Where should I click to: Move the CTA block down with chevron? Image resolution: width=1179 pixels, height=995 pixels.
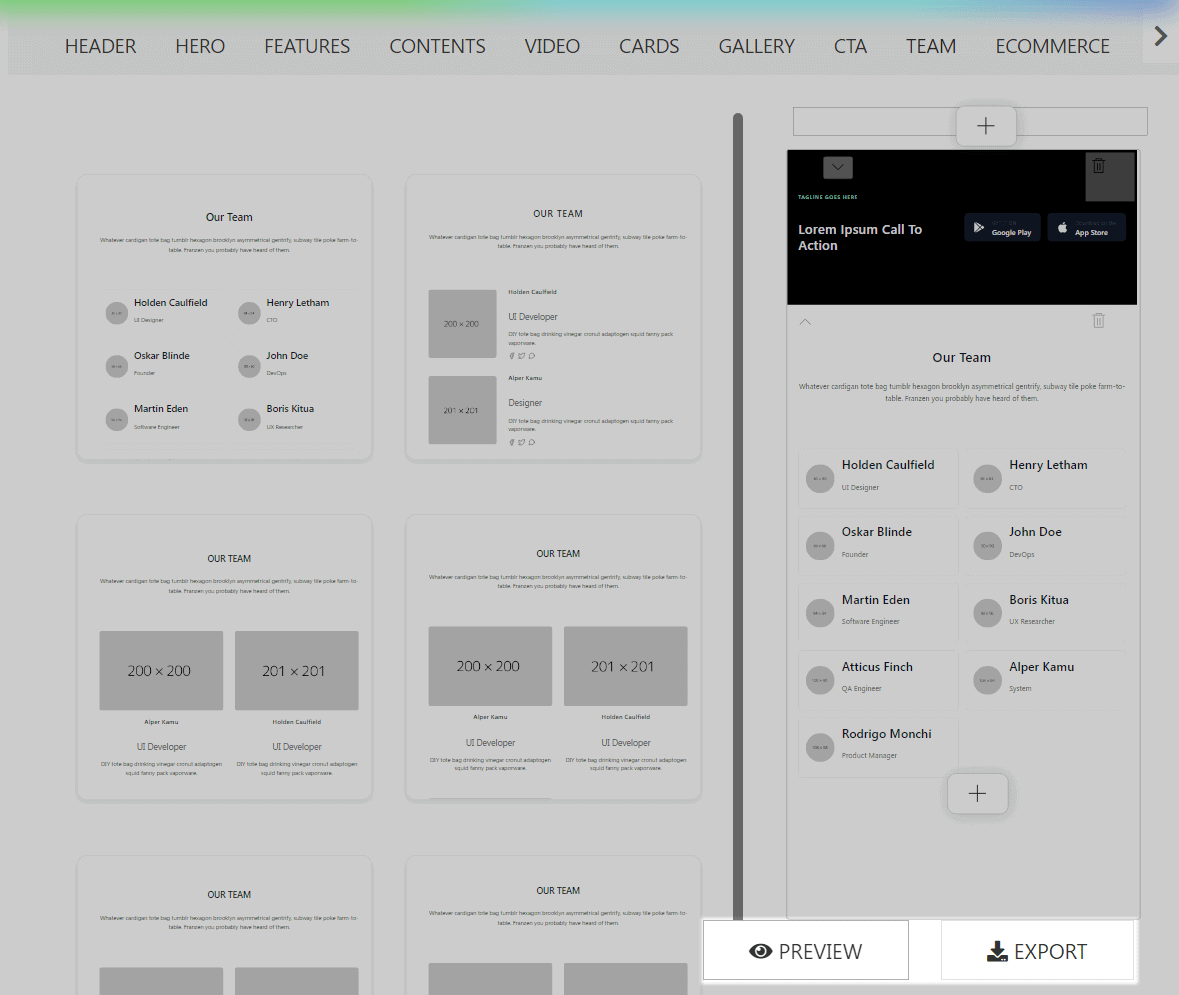point(838,168)
